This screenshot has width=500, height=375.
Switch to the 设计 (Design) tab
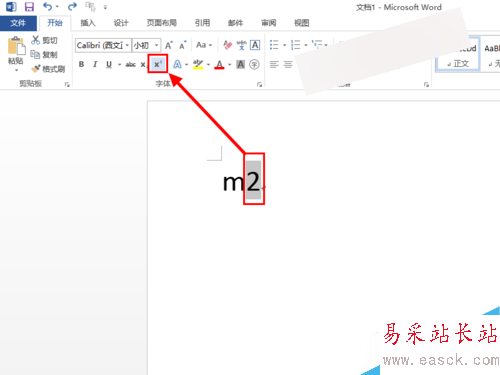[121, 23]
